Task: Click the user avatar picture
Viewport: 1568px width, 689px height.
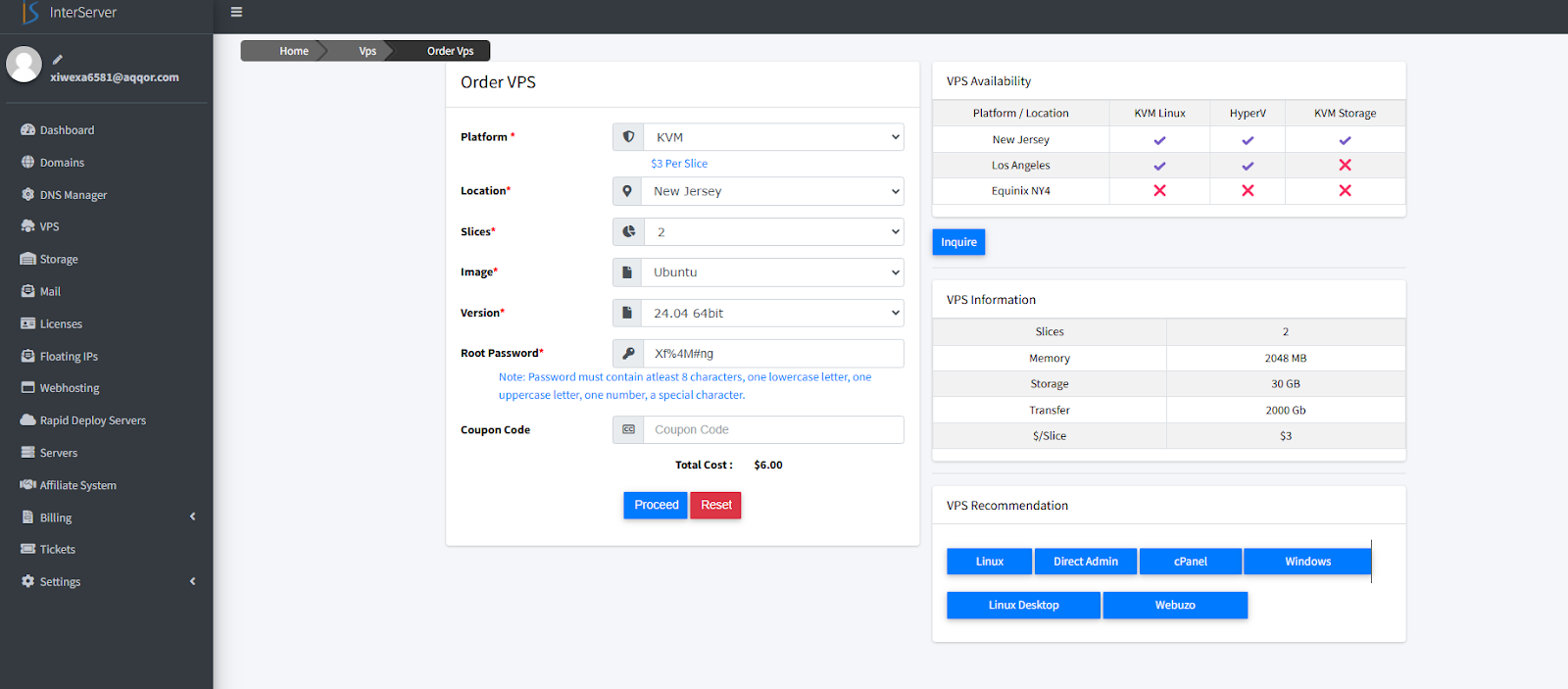Action: [x=24, y=65]
